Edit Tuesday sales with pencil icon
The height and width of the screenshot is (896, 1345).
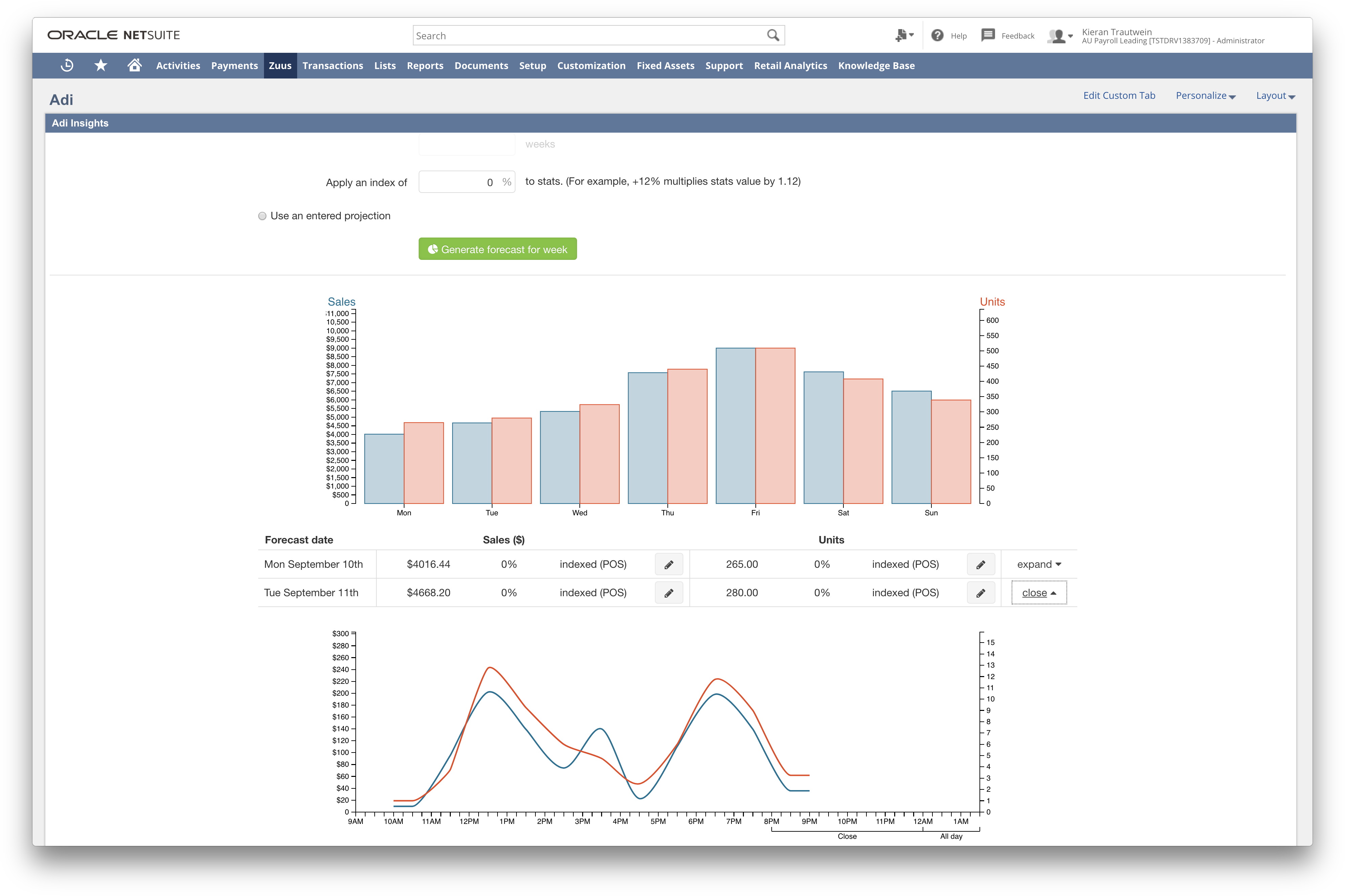click(668, 593)
